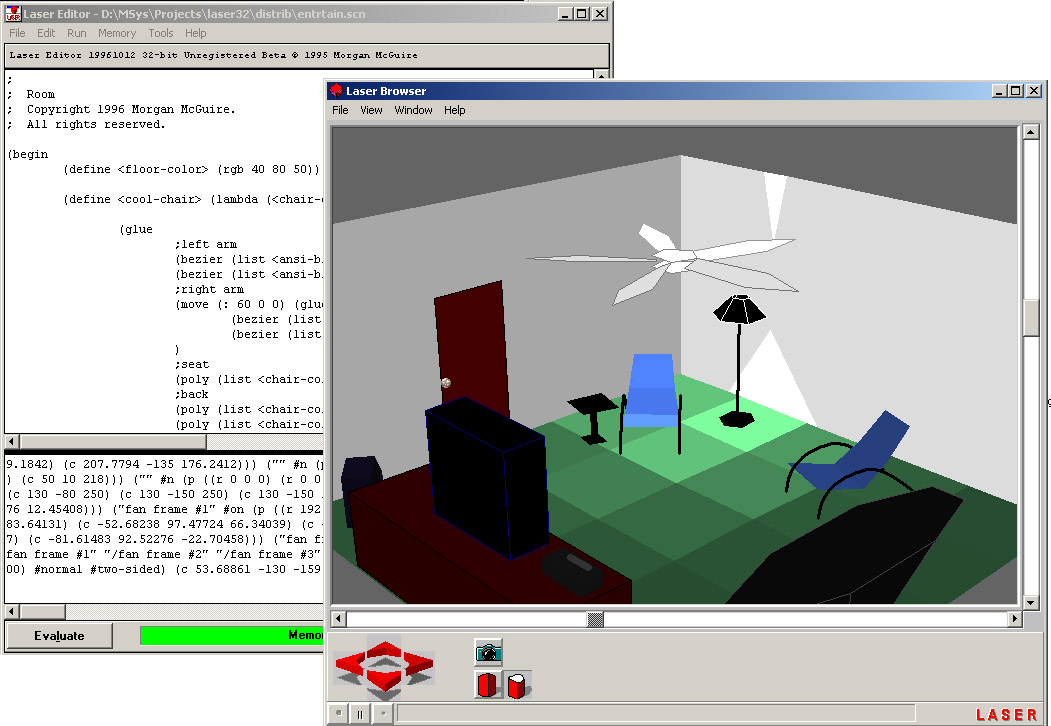Pause the animation playback

[x=359, y=714]
